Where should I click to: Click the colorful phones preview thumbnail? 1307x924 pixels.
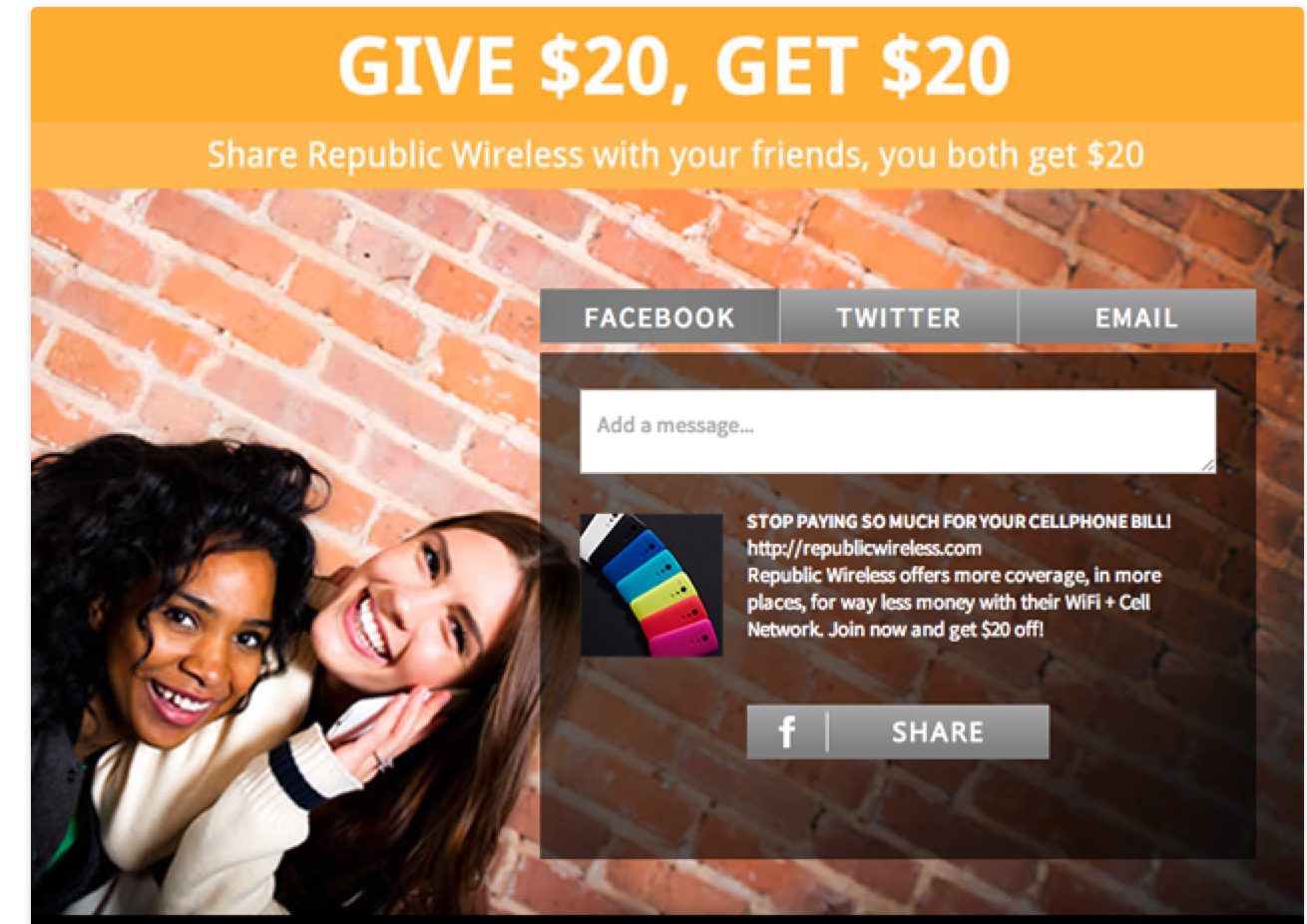pos(652,585)
